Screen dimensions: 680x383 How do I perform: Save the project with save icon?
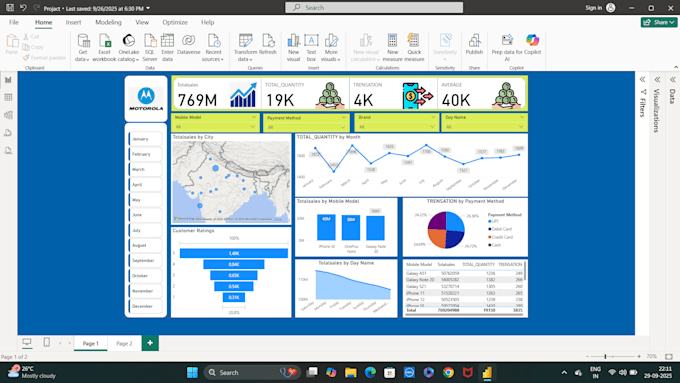pyautogui.click(x=10, y=7)
